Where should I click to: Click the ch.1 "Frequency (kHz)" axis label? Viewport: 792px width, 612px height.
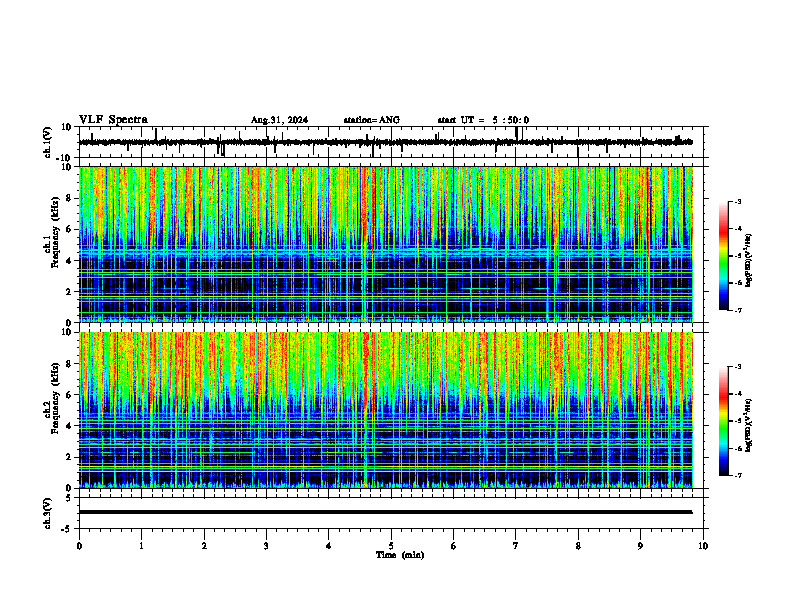[x=55, y=232]
